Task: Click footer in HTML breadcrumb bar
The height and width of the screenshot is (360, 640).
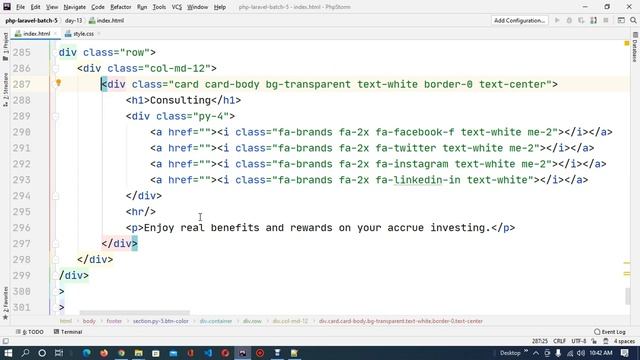Action: pos(114,321)
